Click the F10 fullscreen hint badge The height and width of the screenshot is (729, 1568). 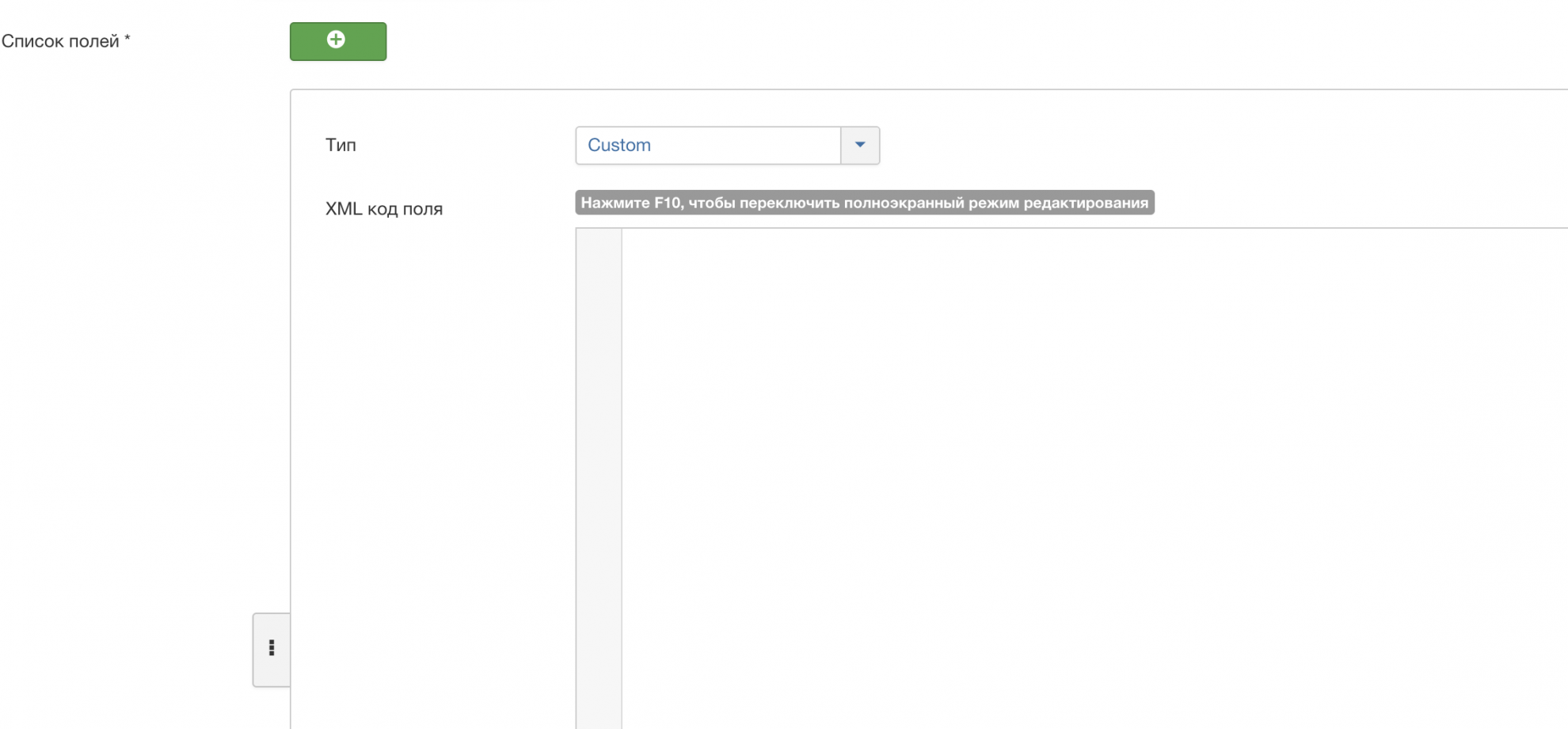click(864, 203)
